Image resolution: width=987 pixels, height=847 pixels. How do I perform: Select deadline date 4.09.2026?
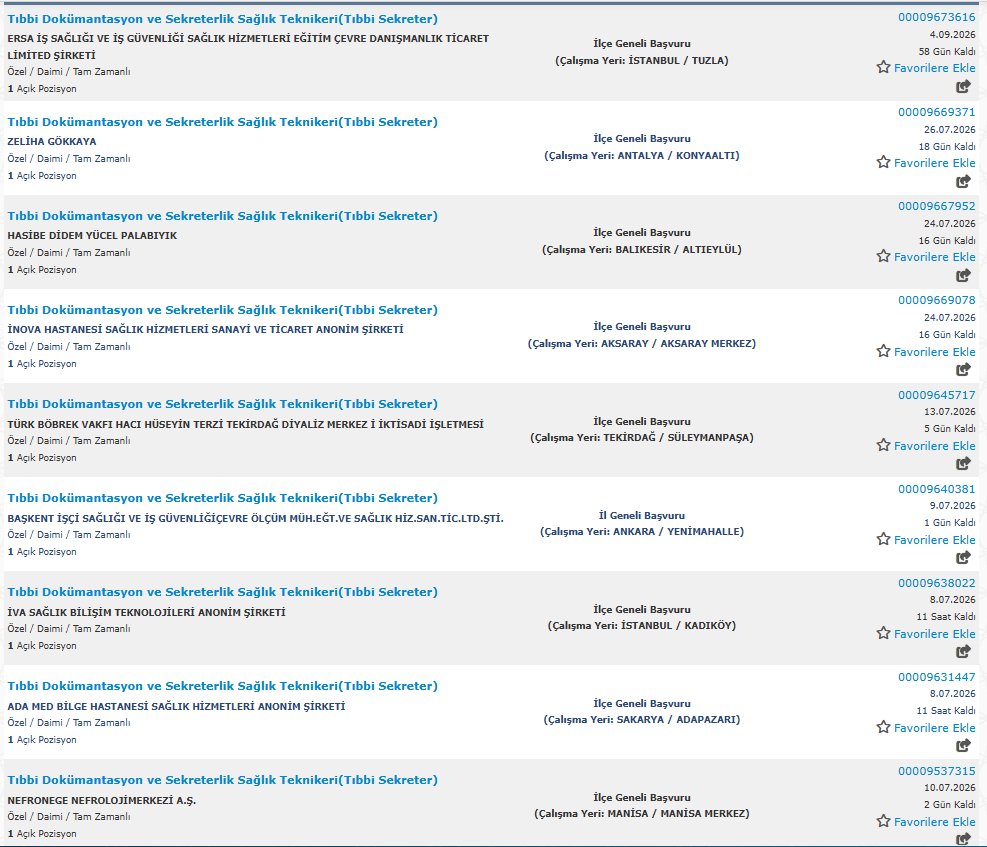click(x=952, y=35)
